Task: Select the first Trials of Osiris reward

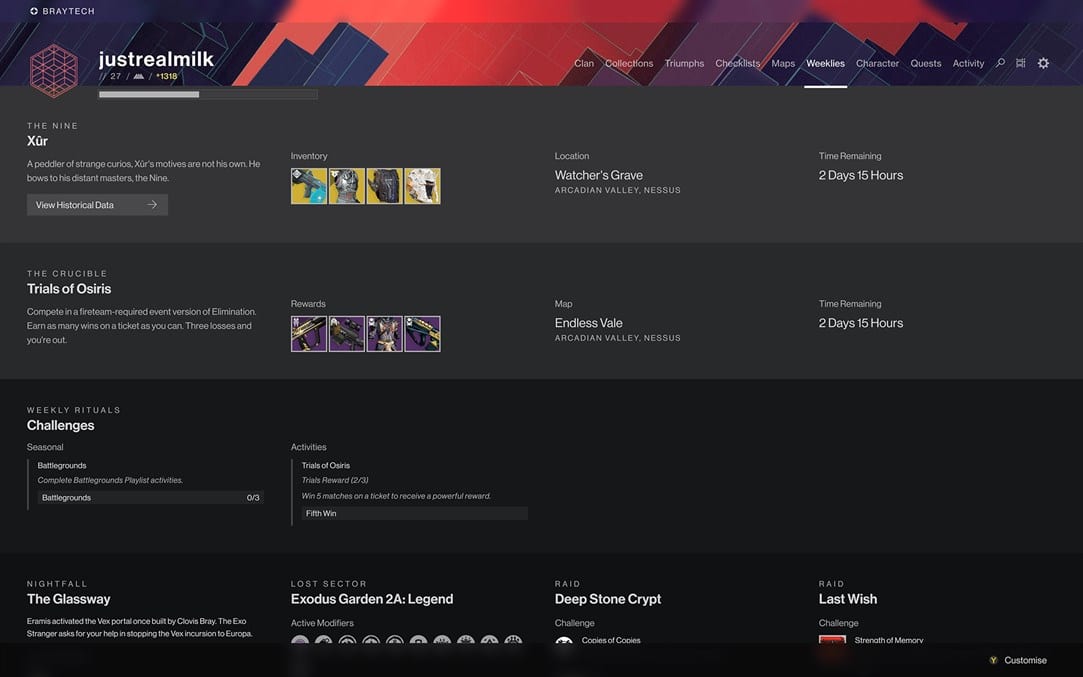Action: click(x=309, y=334)
